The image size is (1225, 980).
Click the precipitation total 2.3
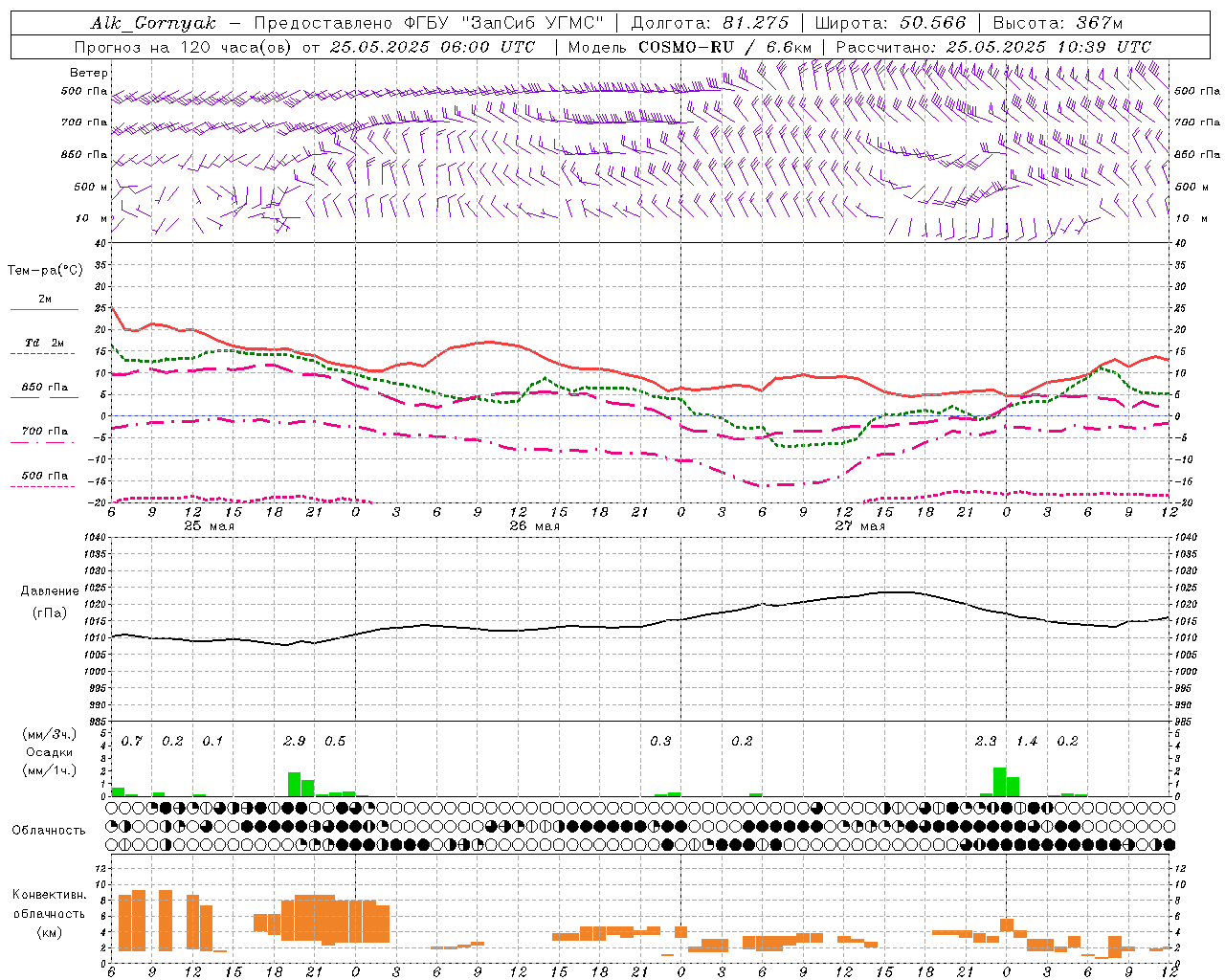coord(986,742)
